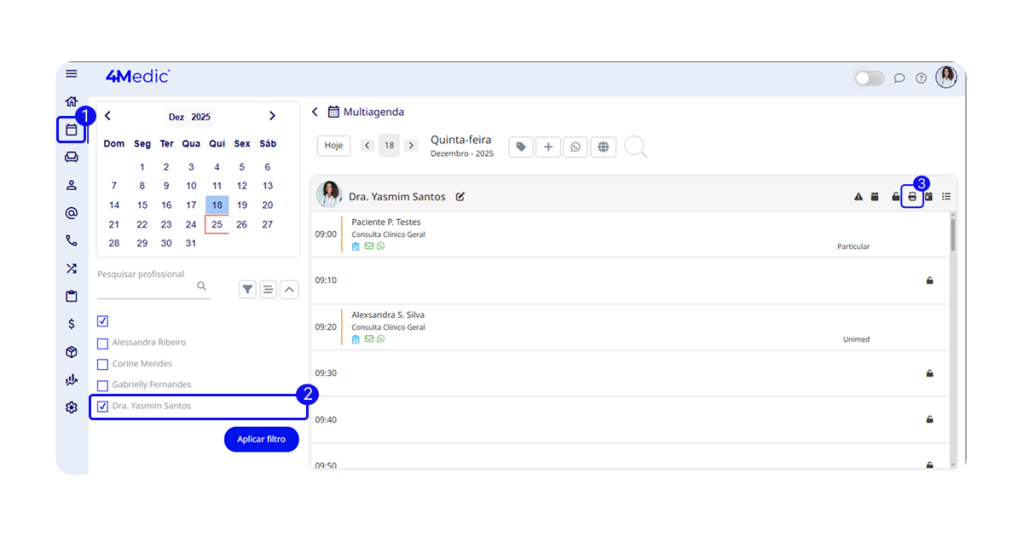This screenshot has width=1024, height=537.
Task: Collapse the professional filter with chevron up
Action: click(x=288, y=289)
